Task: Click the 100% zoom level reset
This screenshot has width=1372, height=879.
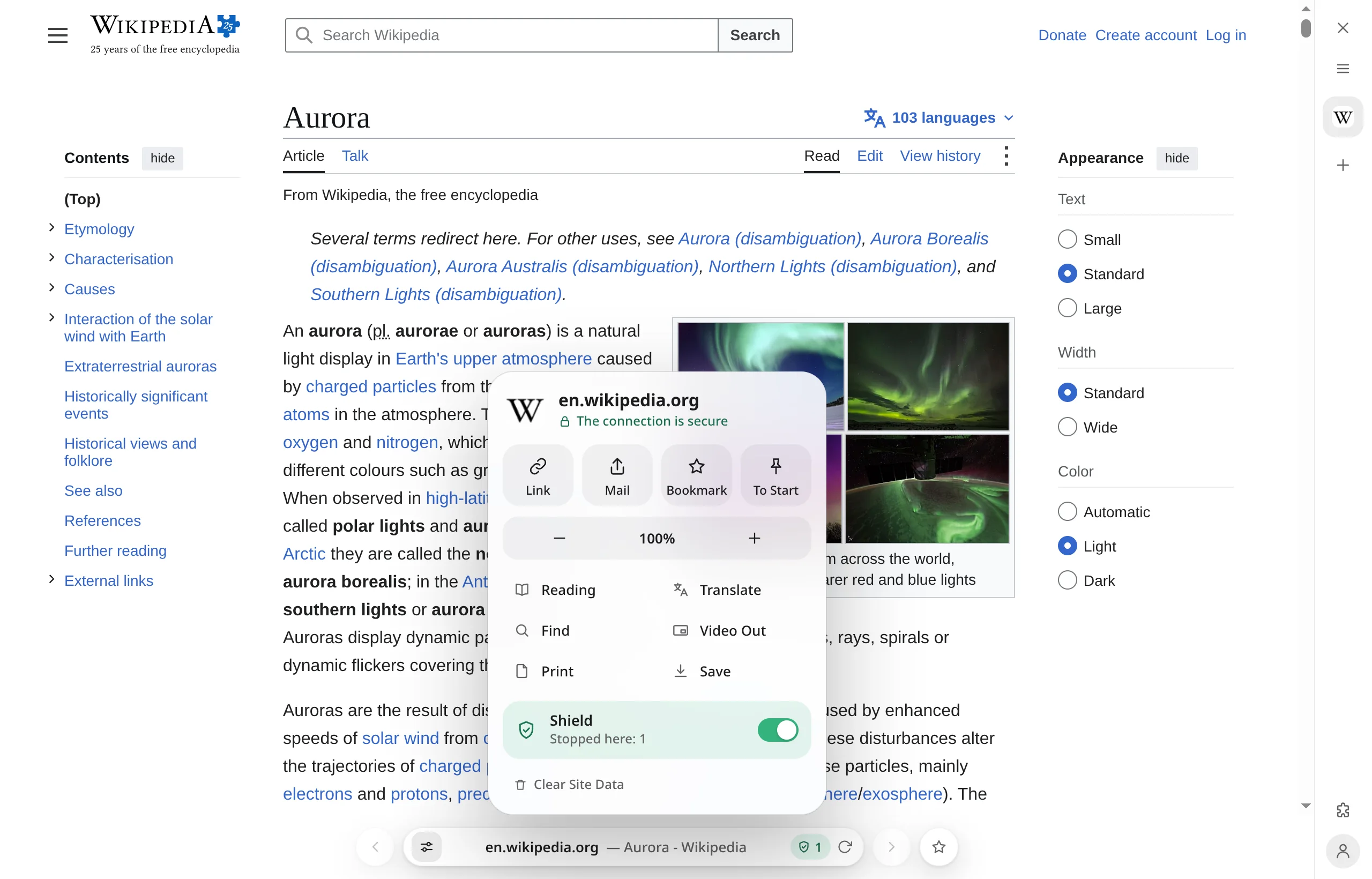Action: tap(657, 538)
